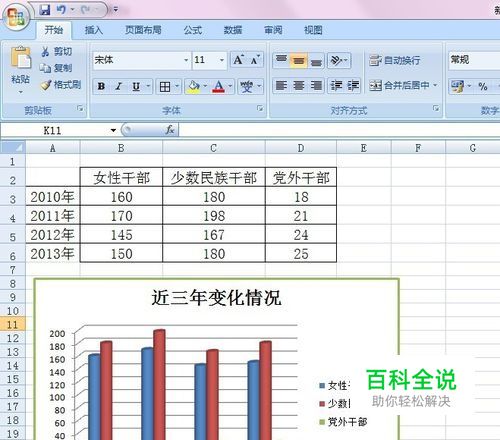The height and width of the screenshot is (440, 500).
Task: Click chart title 近三年变化情况
Action: (216, 298)
